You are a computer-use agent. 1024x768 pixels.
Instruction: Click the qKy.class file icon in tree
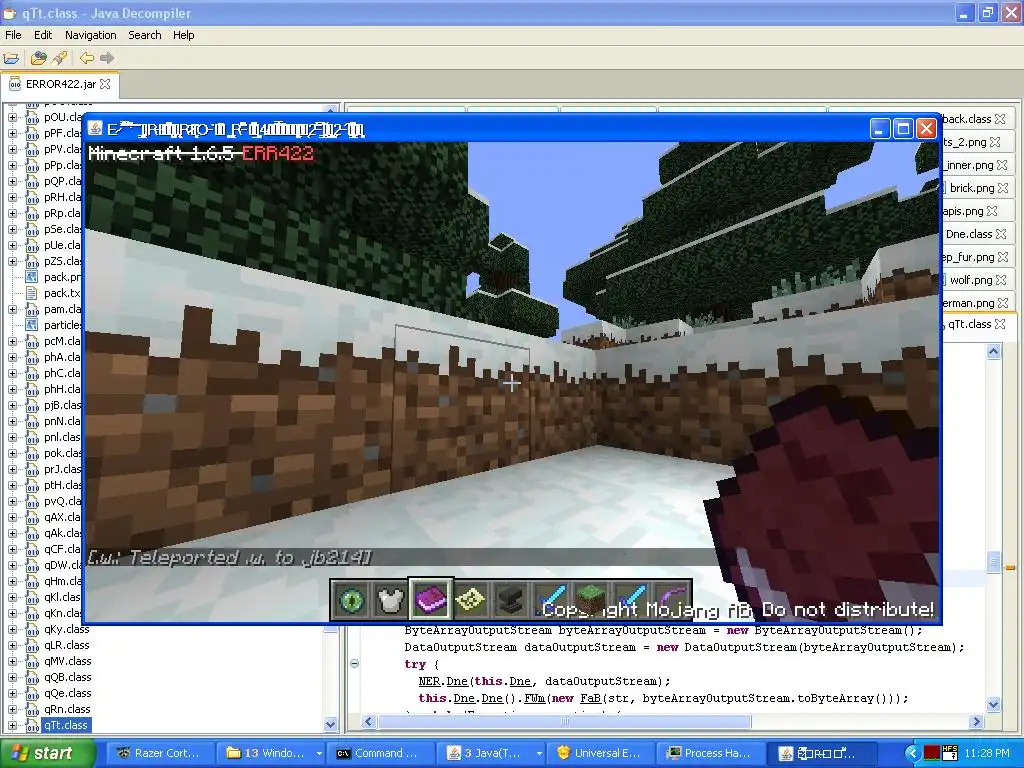pyautogui.click(x=32, y=629)
